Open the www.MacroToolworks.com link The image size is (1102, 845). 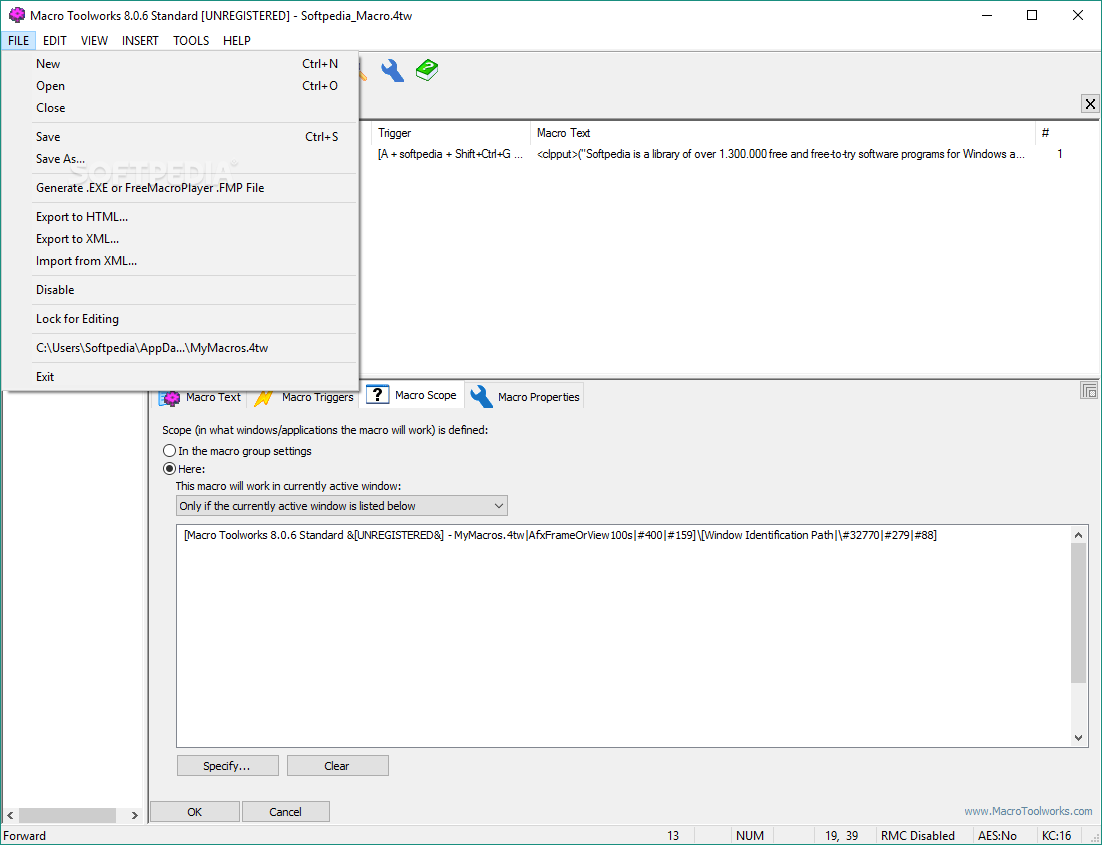1028,811
